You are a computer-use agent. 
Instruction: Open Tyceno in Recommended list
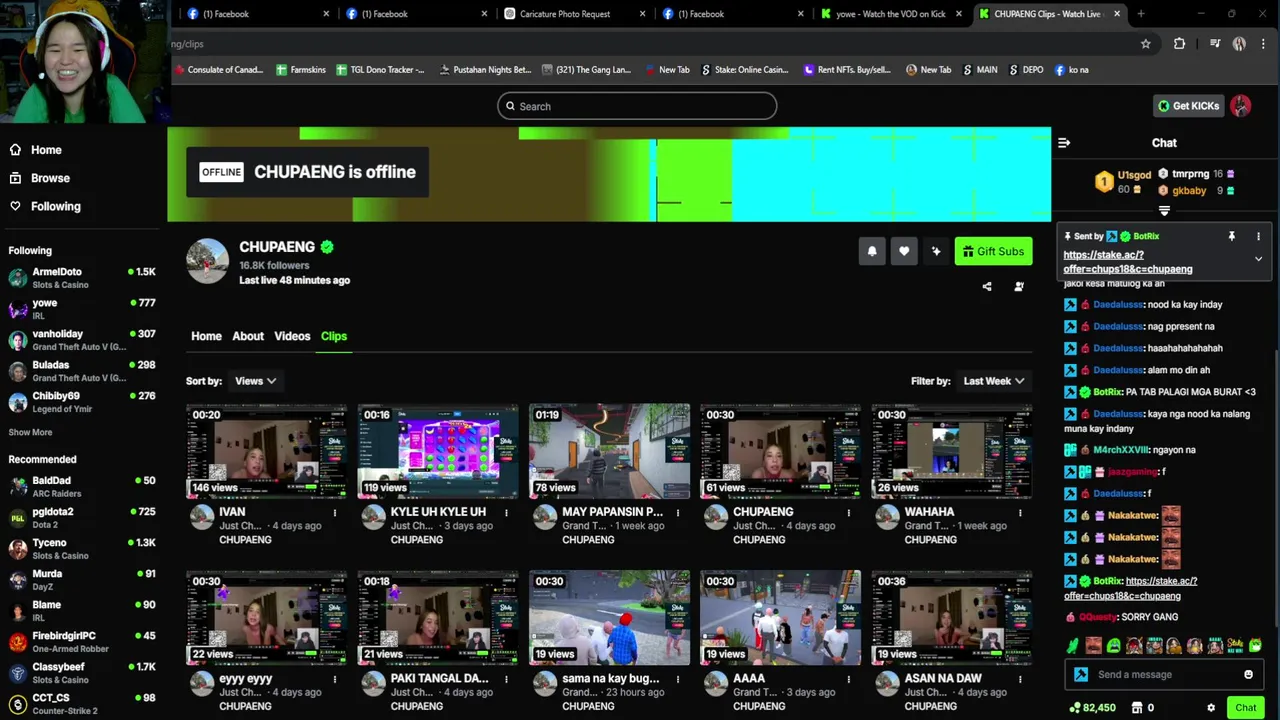coord(82,548)
